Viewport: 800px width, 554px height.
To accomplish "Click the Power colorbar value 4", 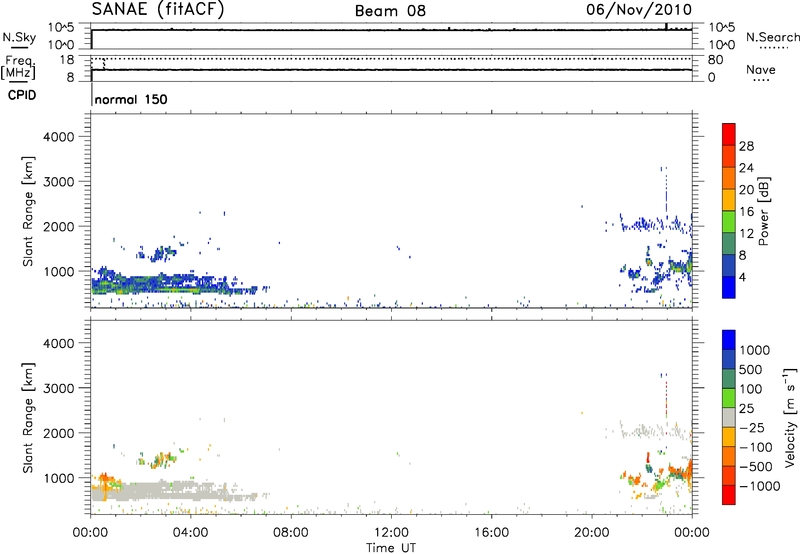I will pyautogui.click(x=742, y=277).
